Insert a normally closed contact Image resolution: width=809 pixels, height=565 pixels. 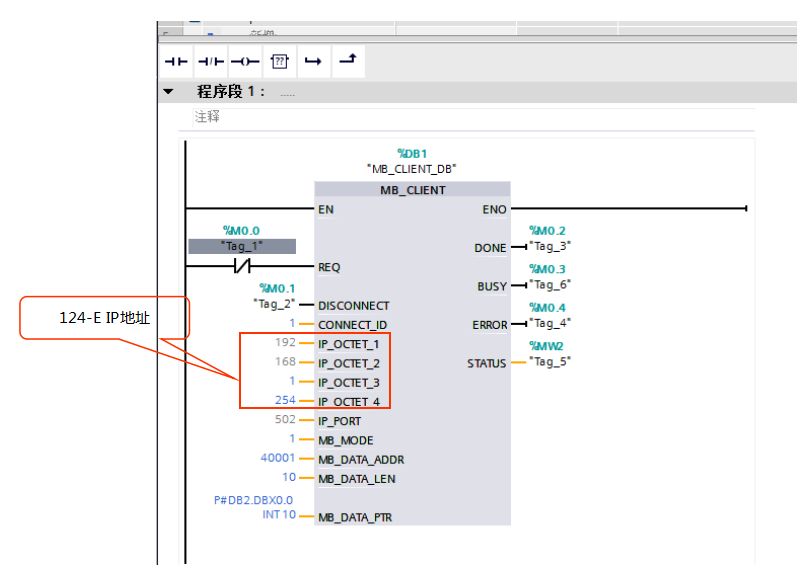pos(211,61)
